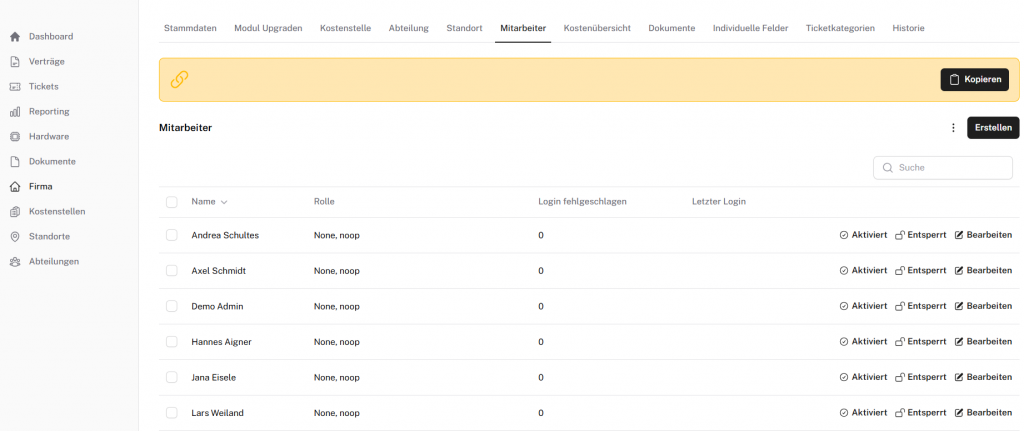Screen dimensions: 1024x431
Task: Tick the checkbox for Andrea Schultes
Action: tap(172, 235)
